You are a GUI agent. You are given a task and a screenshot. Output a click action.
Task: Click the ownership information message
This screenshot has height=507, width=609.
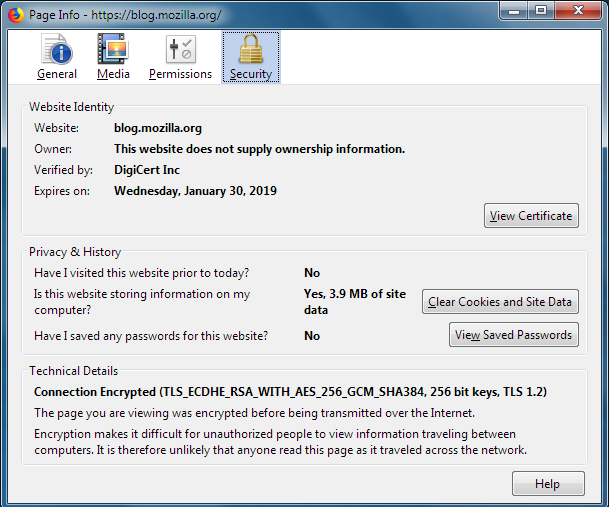(x=259, y=149)
